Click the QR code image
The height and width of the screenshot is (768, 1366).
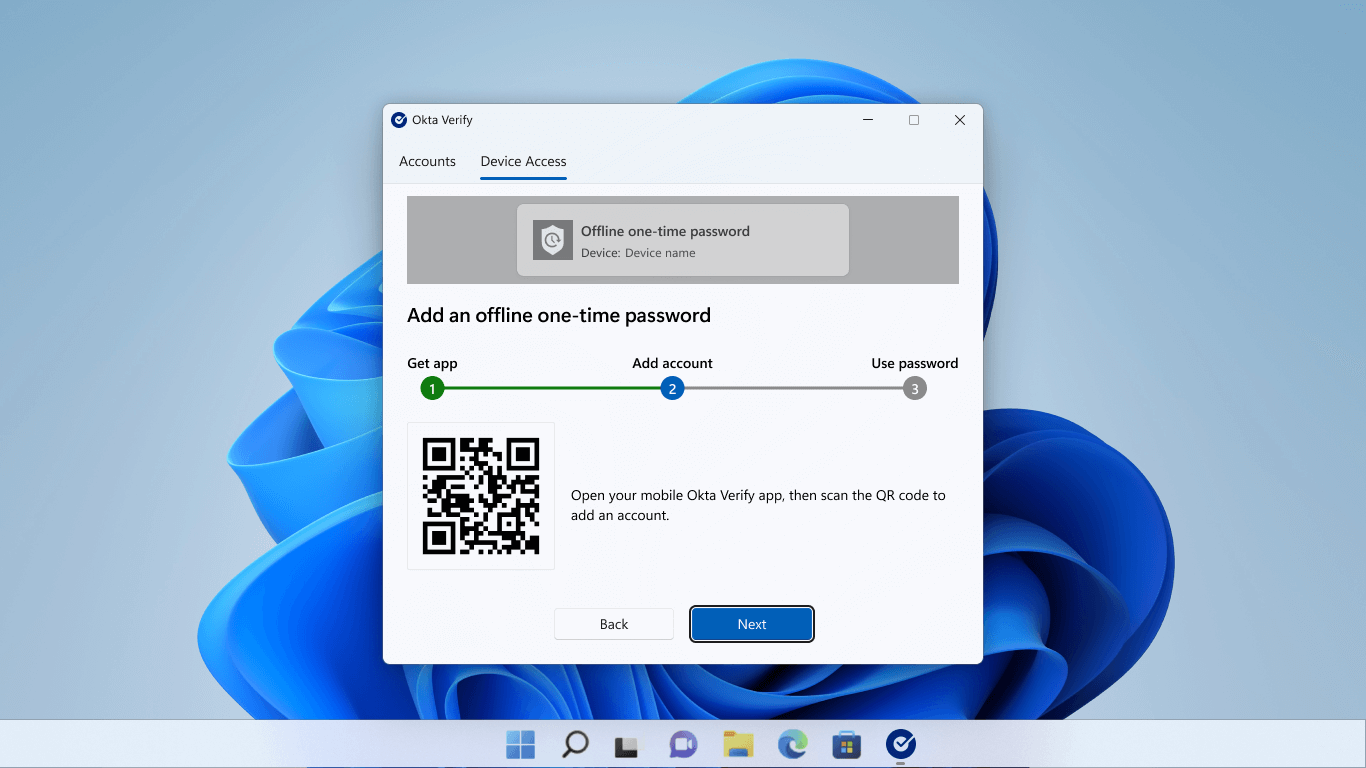tap(481, 496)
